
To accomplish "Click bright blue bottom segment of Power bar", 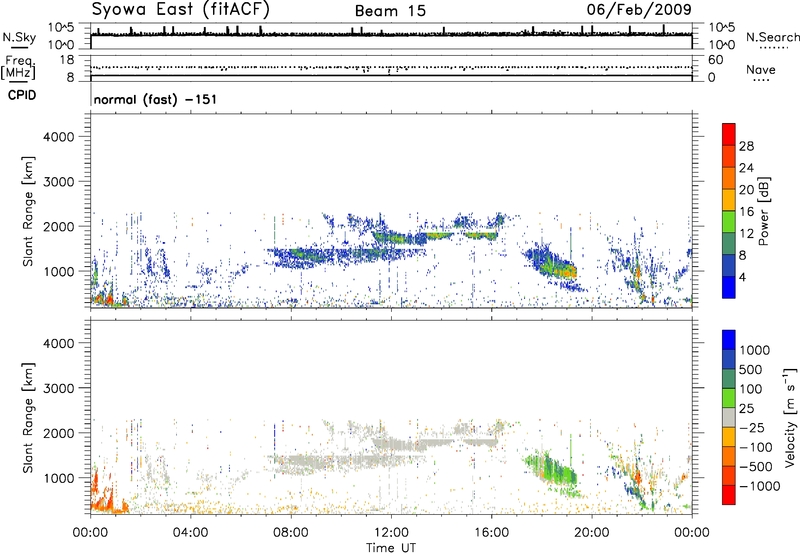I will [729, 287].
